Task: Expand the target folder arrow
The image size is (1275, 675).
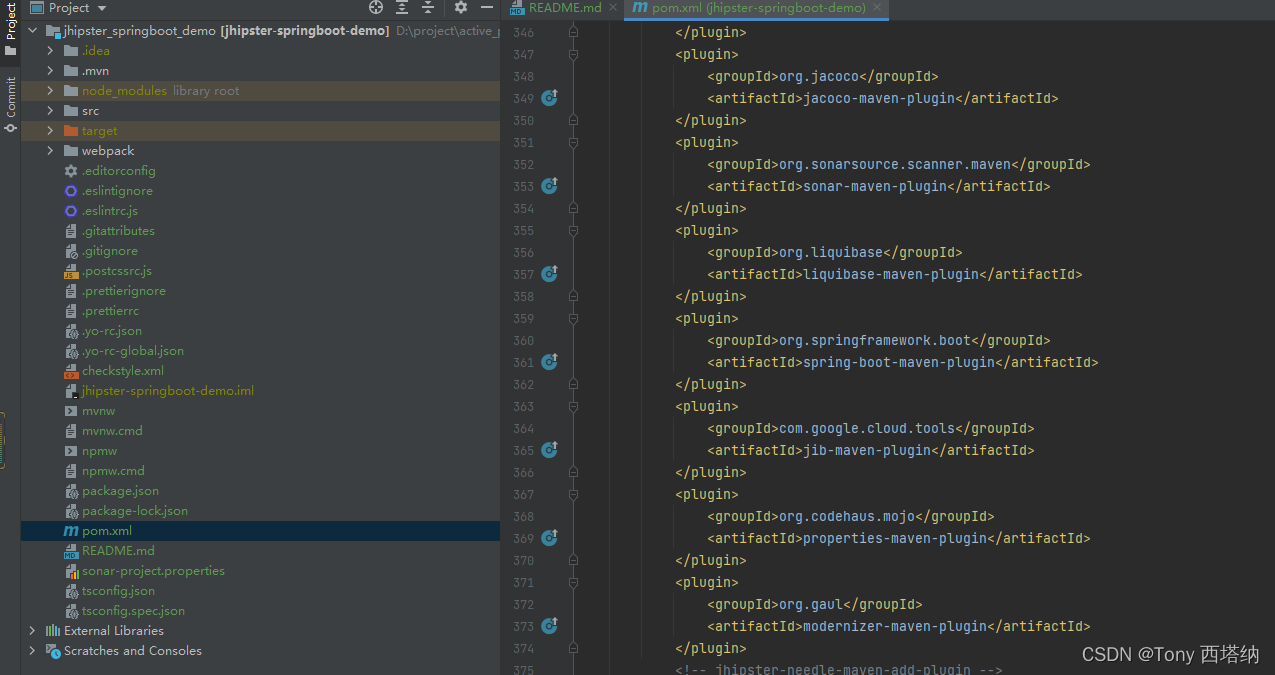Action: click(x=51, y=131)
